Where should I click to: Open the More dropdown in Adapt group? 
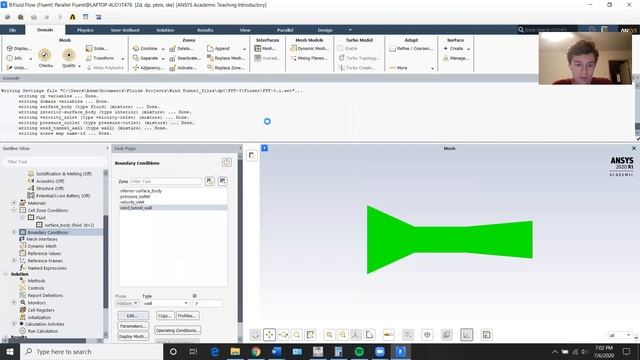pos(411,68)
